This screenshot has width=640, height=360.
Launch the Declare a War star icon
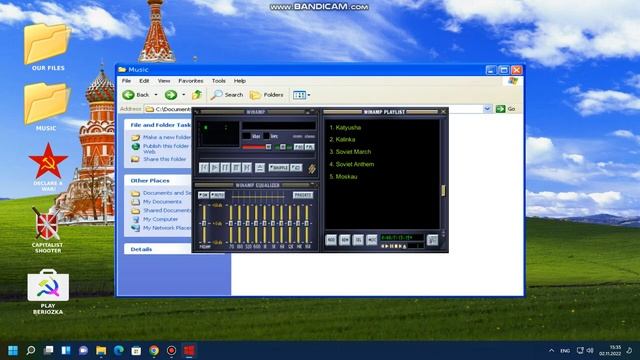point(48,167)
